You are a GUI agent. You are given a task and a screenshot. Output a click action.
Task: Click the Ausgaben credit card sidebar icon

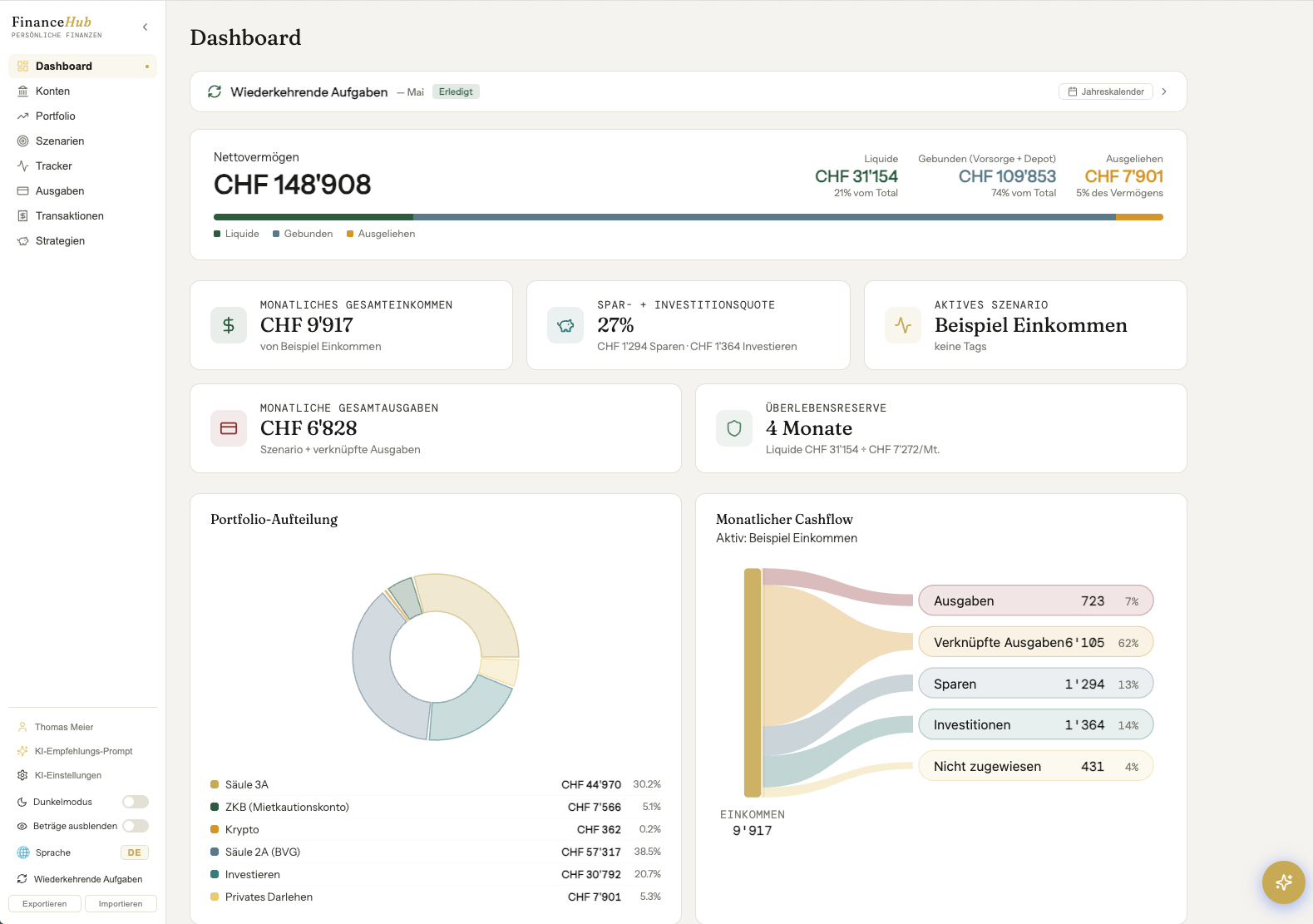[x=23, y=191]
